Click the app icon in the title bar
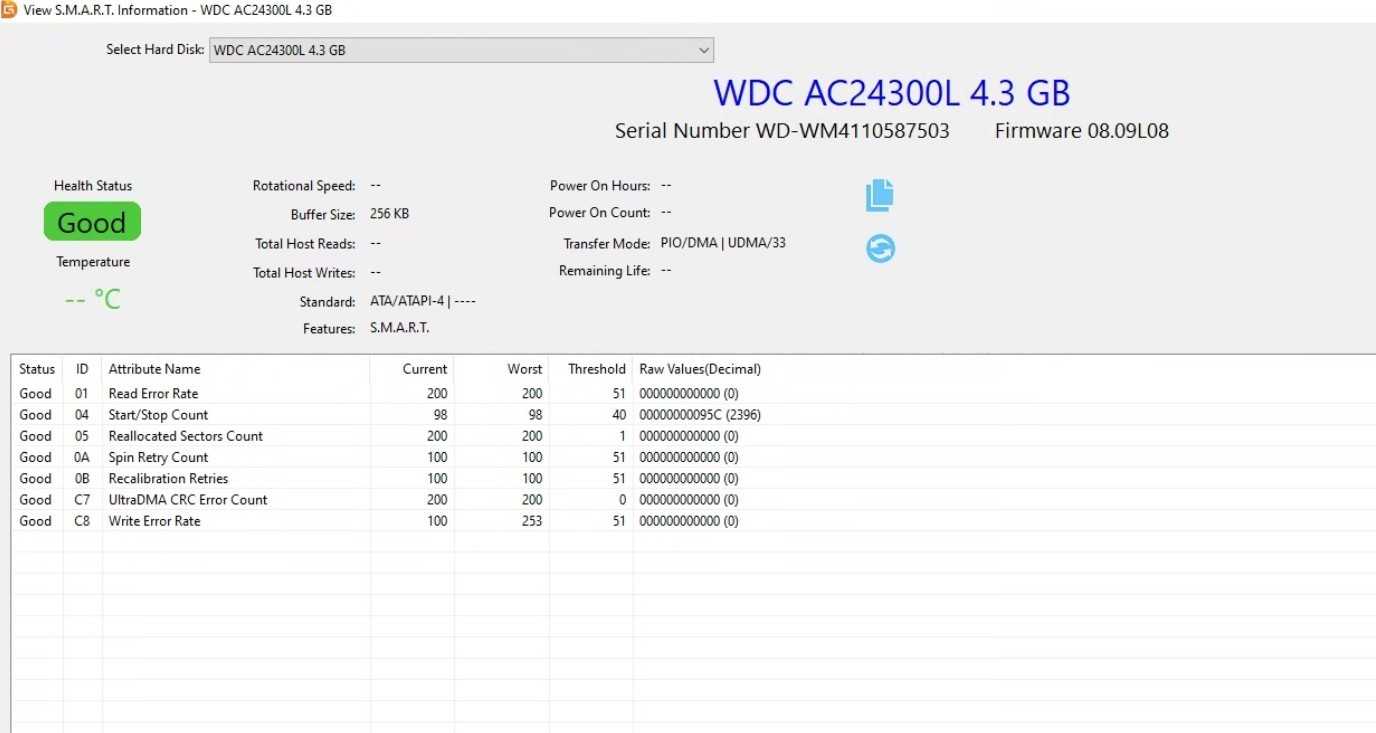 [9, 10]
